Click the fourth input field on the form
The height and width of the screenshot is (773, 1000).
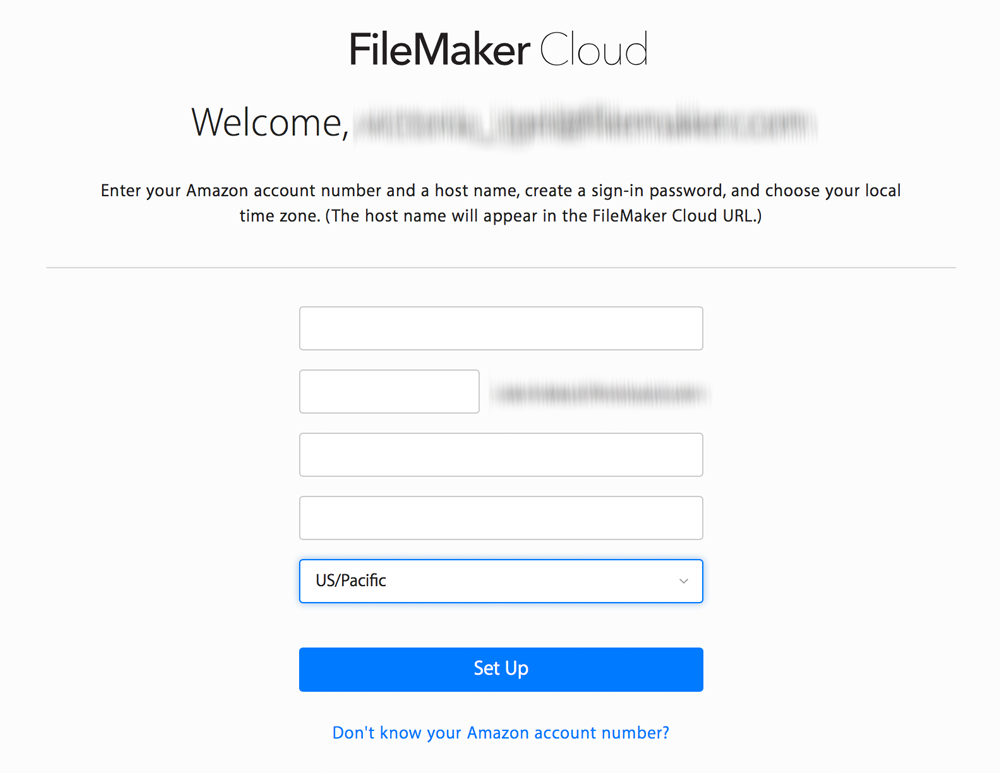pyautogui.click(x=500, y=517)
